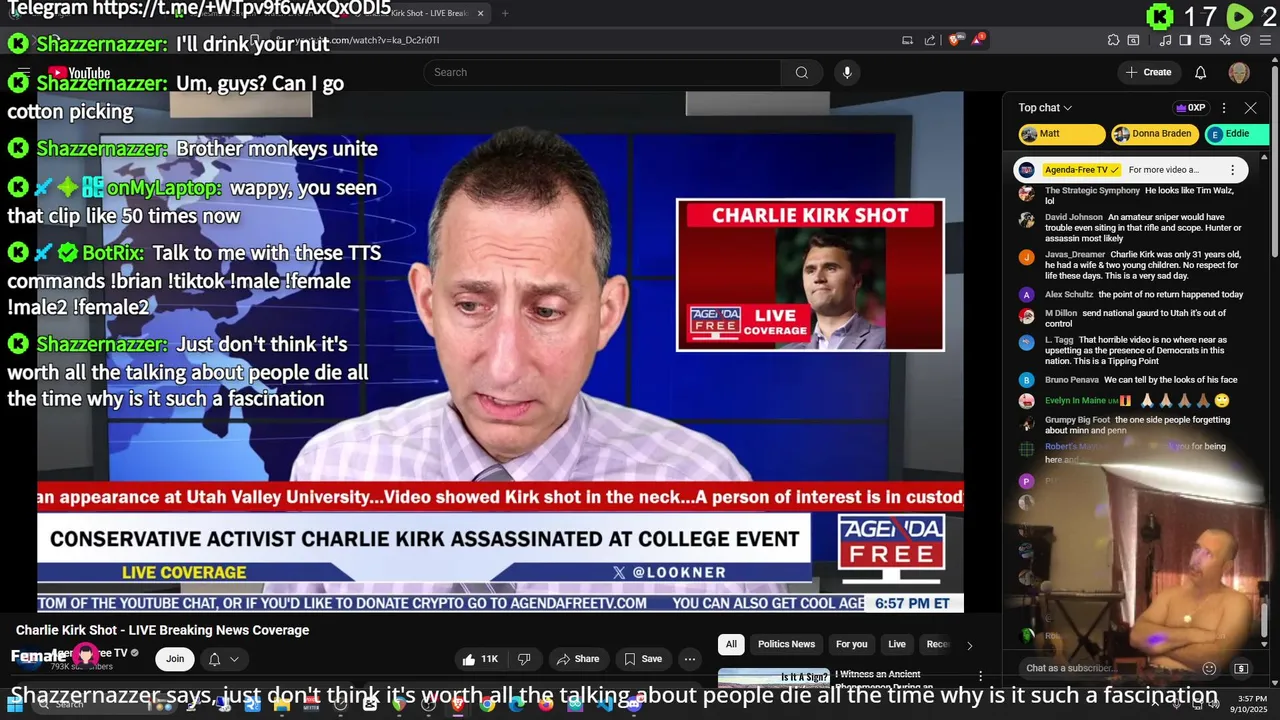The image size is (1280, 720).
Task: Click the share page icon in address bar
Action: (x=930, y=40)
